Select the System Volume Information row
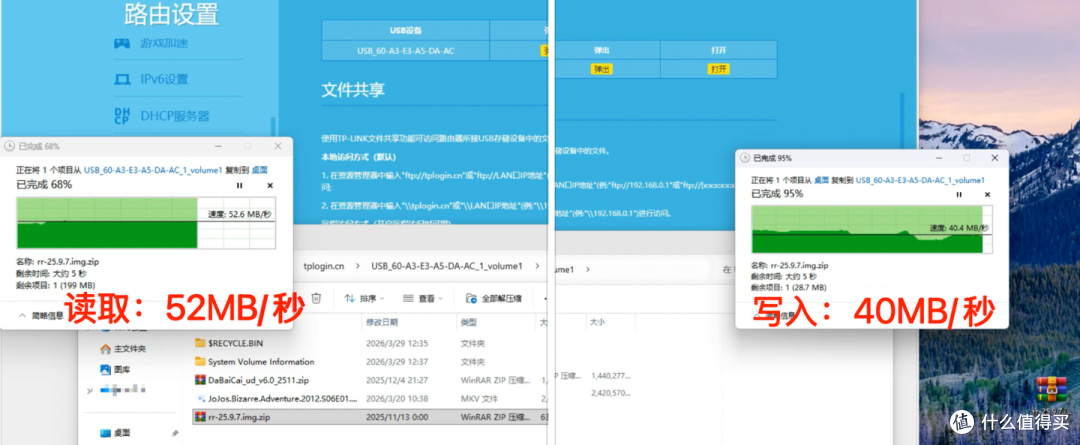Image resolution: width=1080 pixels, height=445 pixels. [x=371, y=362]
